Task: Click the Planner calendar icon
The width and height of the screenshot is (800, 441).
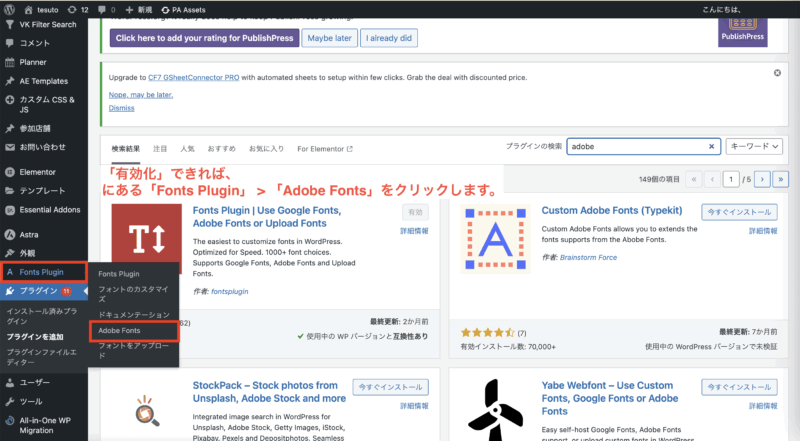Action: pos(10,62)
